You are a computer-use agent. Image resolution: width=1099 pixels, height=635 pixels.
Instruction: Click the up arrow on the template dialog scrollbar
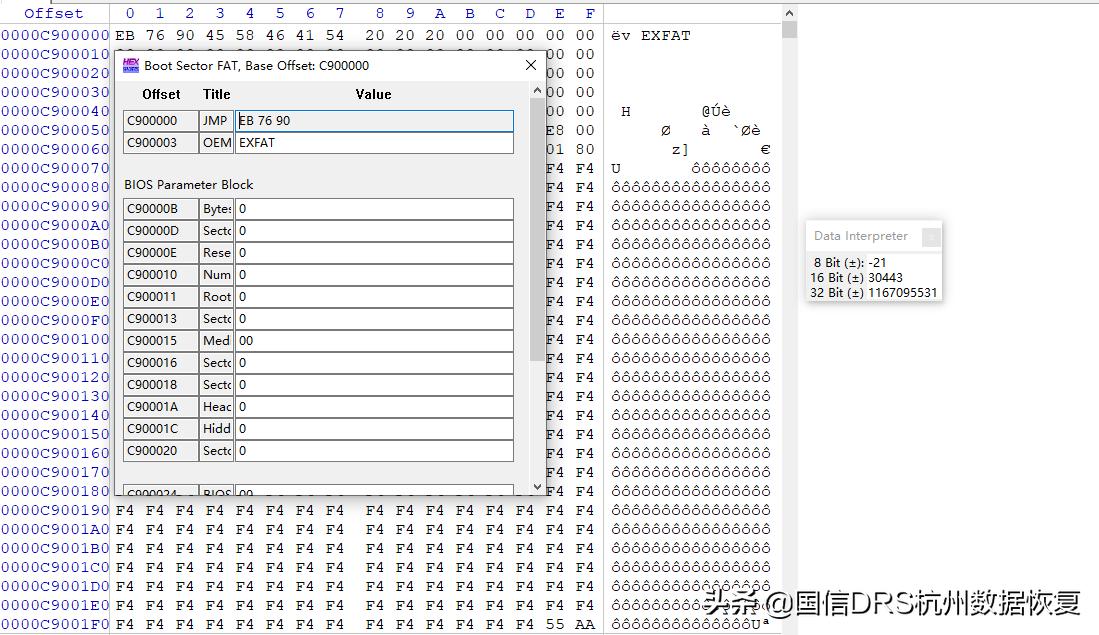(x=537, y=88)
